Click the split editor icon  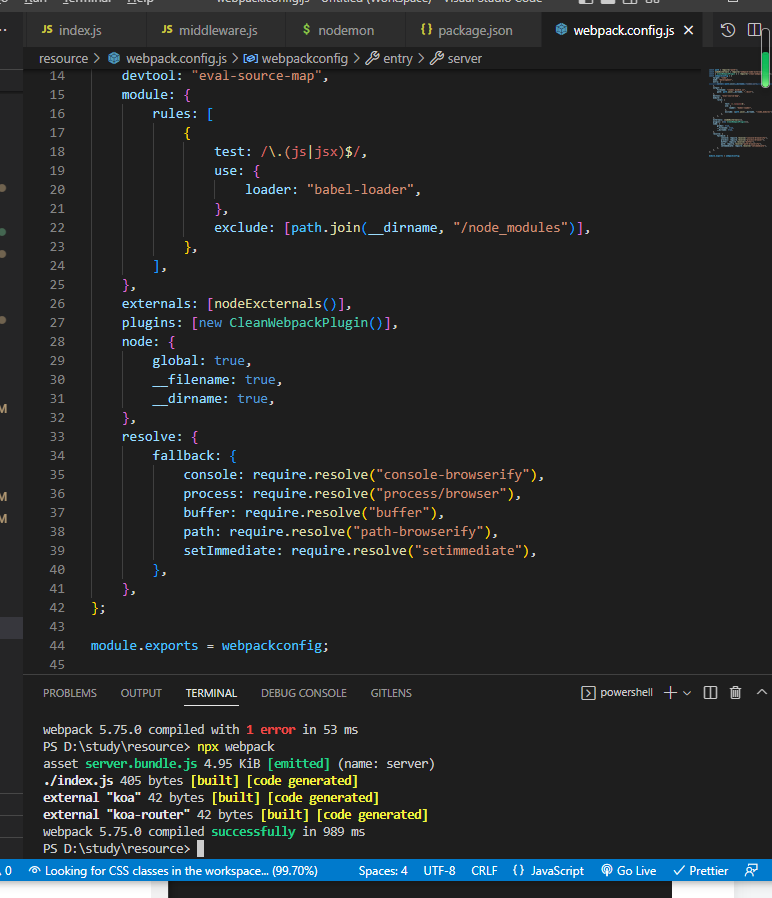(x=754, y=31)
